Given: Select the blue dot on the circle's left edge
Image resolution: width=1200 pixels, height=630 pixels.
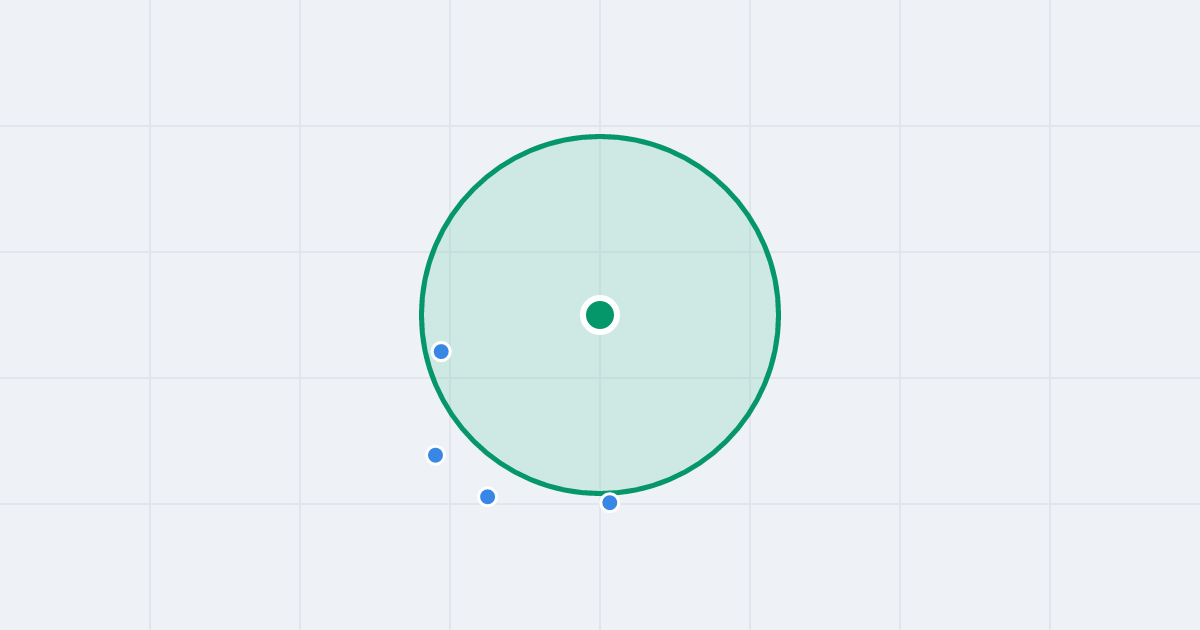Looking at the screenshot, I should 441,351.
